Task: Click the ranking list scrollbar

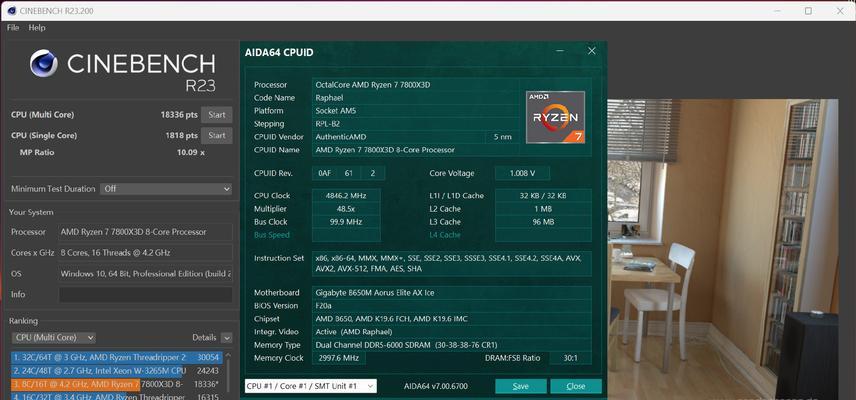Action: [x=228, y=375]
